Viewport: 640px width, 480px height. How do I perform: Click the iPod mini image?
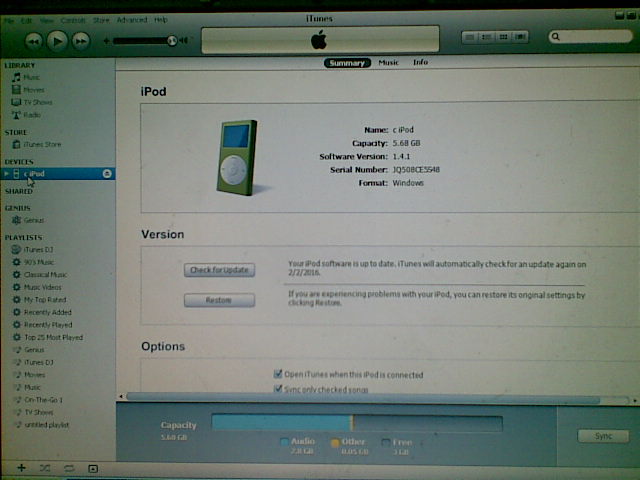[238, 158]
